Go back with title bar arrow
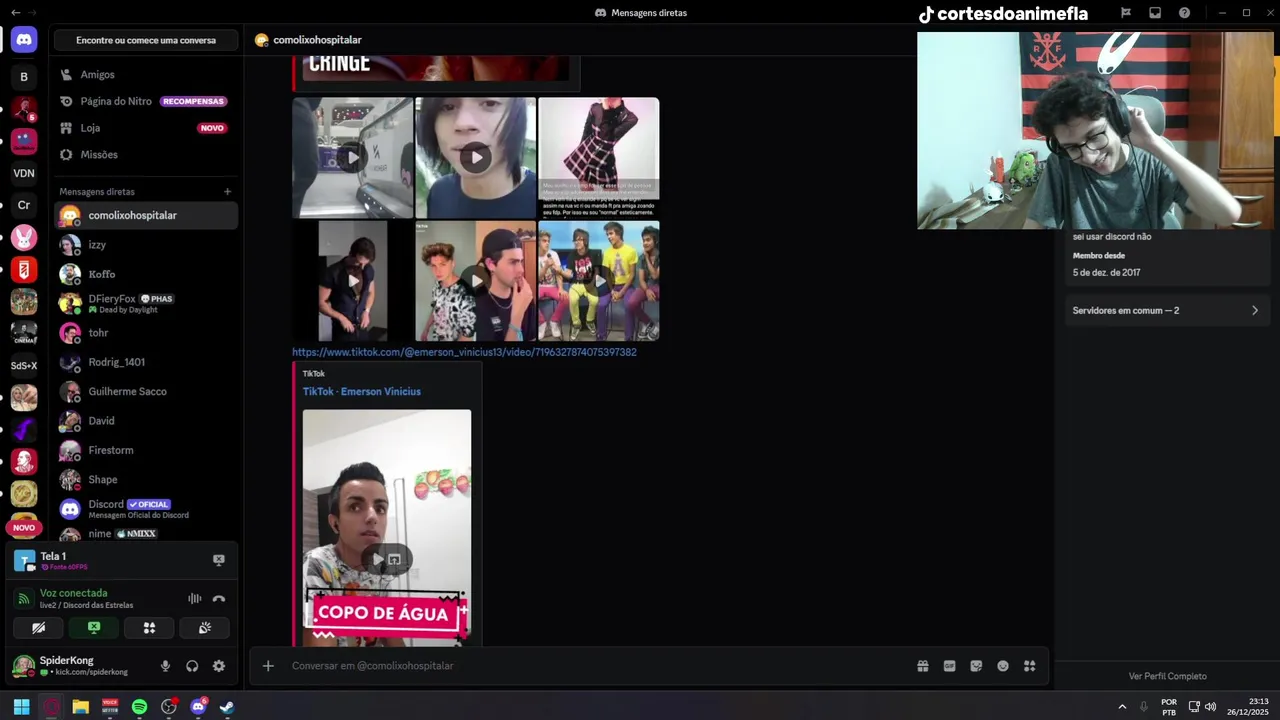 14,13
